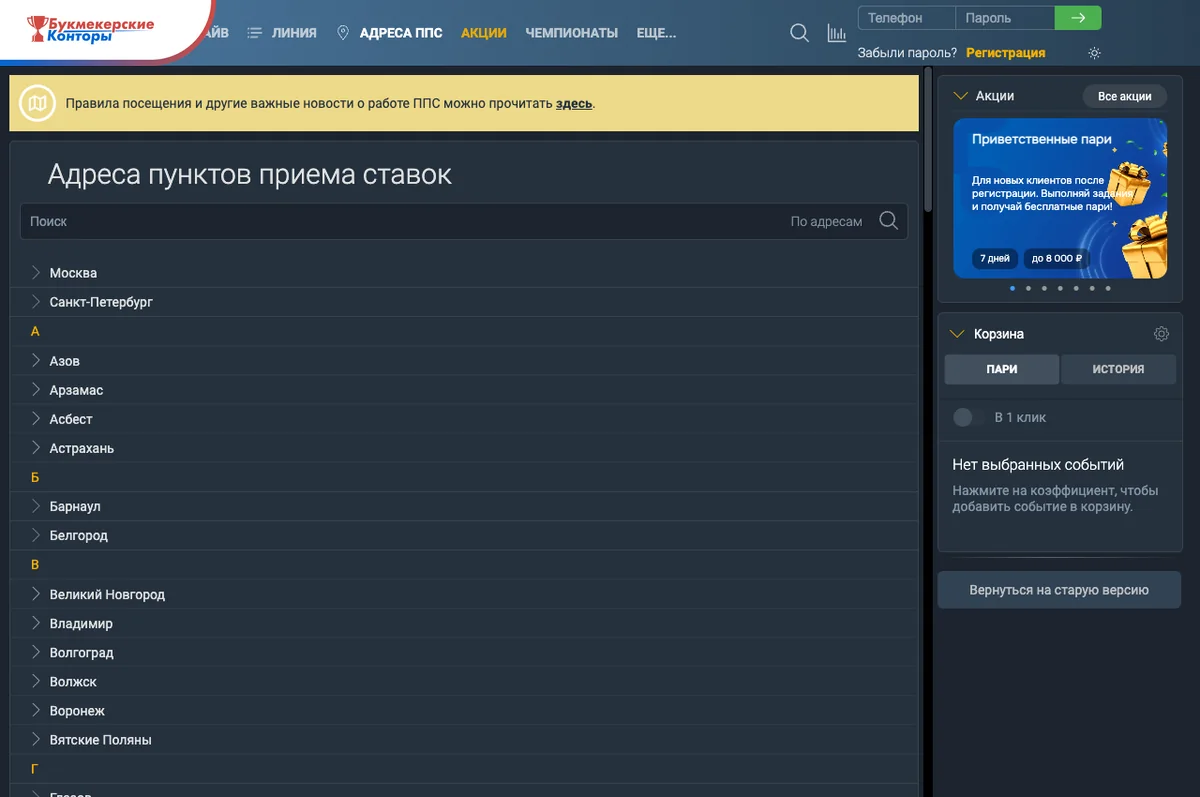Expand the Астрахань city row
Viewport: 1200px width, 797px height.
point(464,448)
